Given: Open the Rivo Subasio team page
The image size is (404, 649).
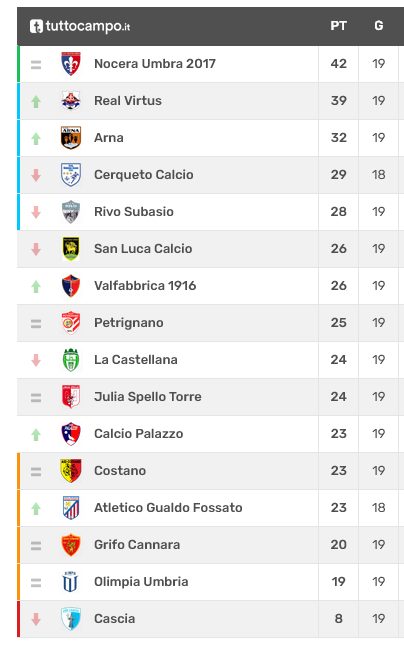Looking at the screenshot, I should pyautogui.click(x=134, y=212).
